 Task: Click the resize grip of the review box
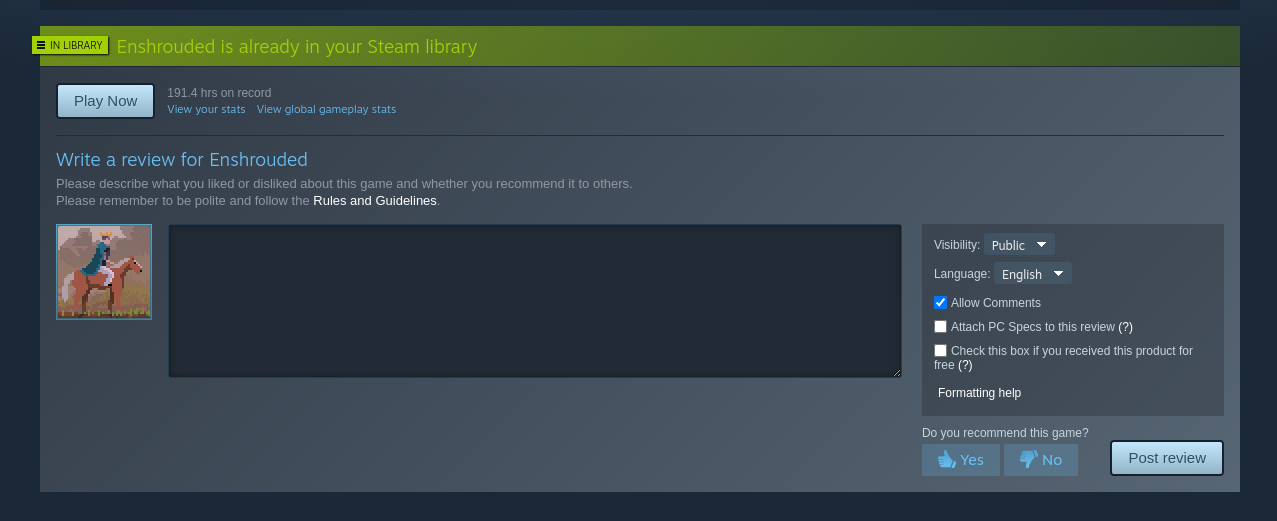[x=897, y=373]
